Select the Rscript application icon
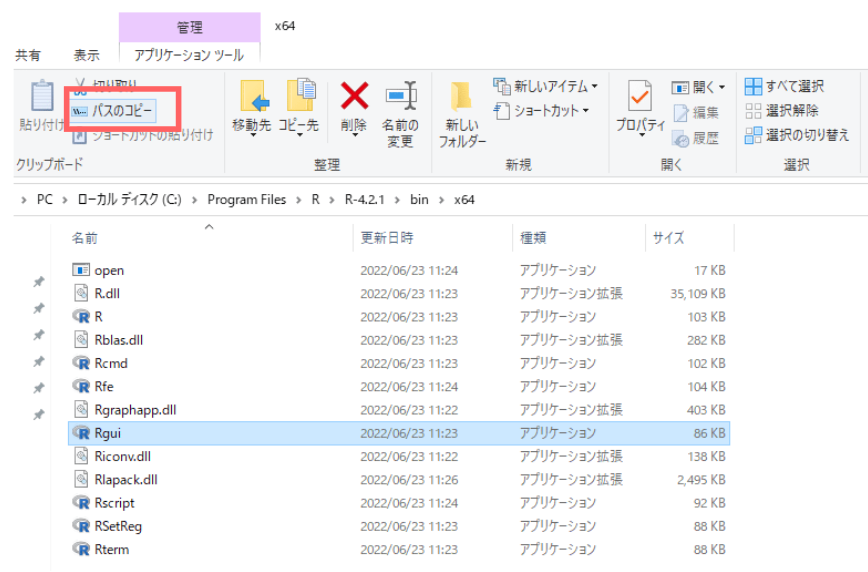Viewport: 868px width, 572px height. pyautogui.click(x=81, y=503)
